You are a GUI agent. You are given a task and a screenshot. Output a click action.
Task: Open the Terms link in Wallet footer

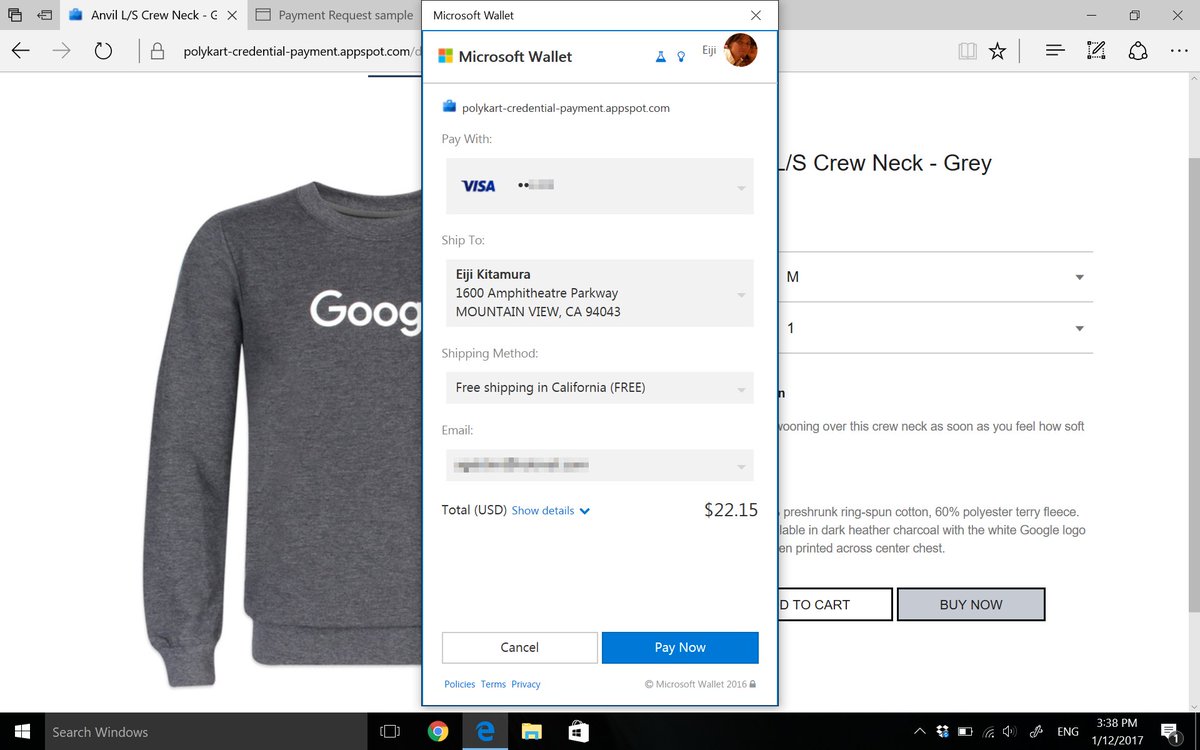[493, 684]
